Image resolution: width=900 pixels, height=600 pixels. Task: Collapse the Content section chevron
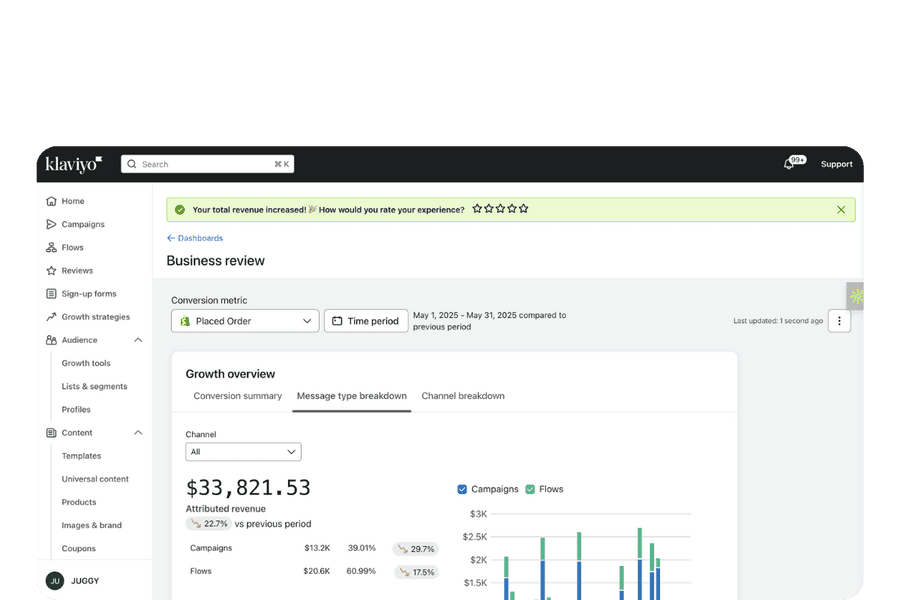point(138,432)
